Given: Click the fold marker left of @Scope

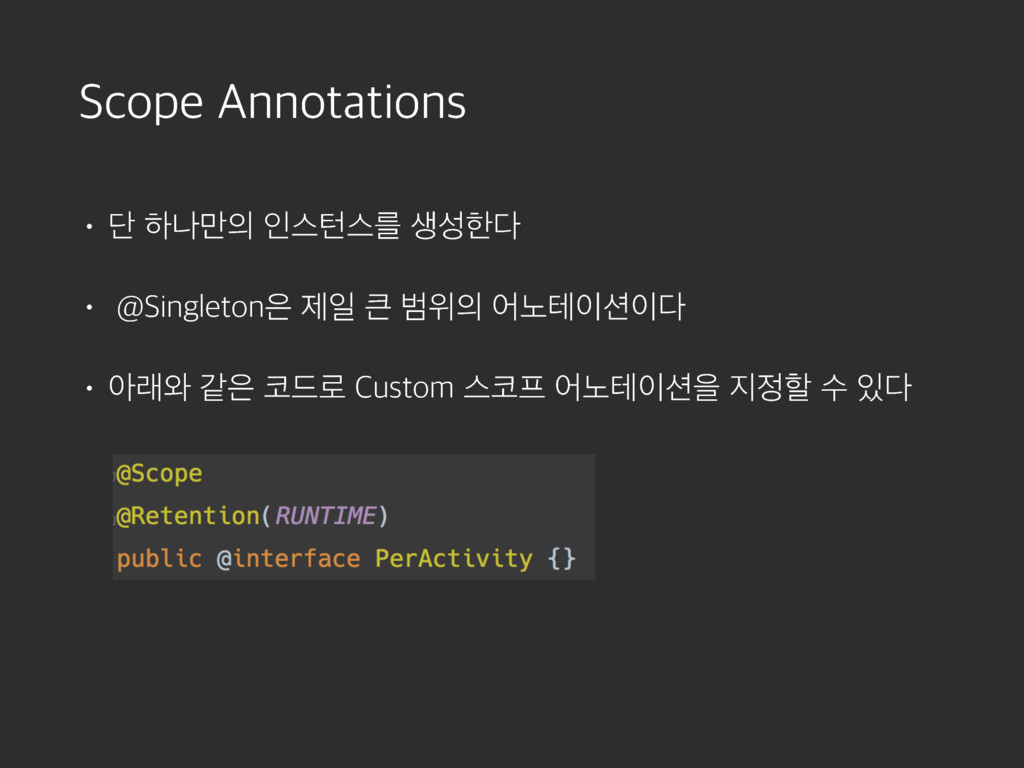Looking at the screenshot, I should pos(114,475).
